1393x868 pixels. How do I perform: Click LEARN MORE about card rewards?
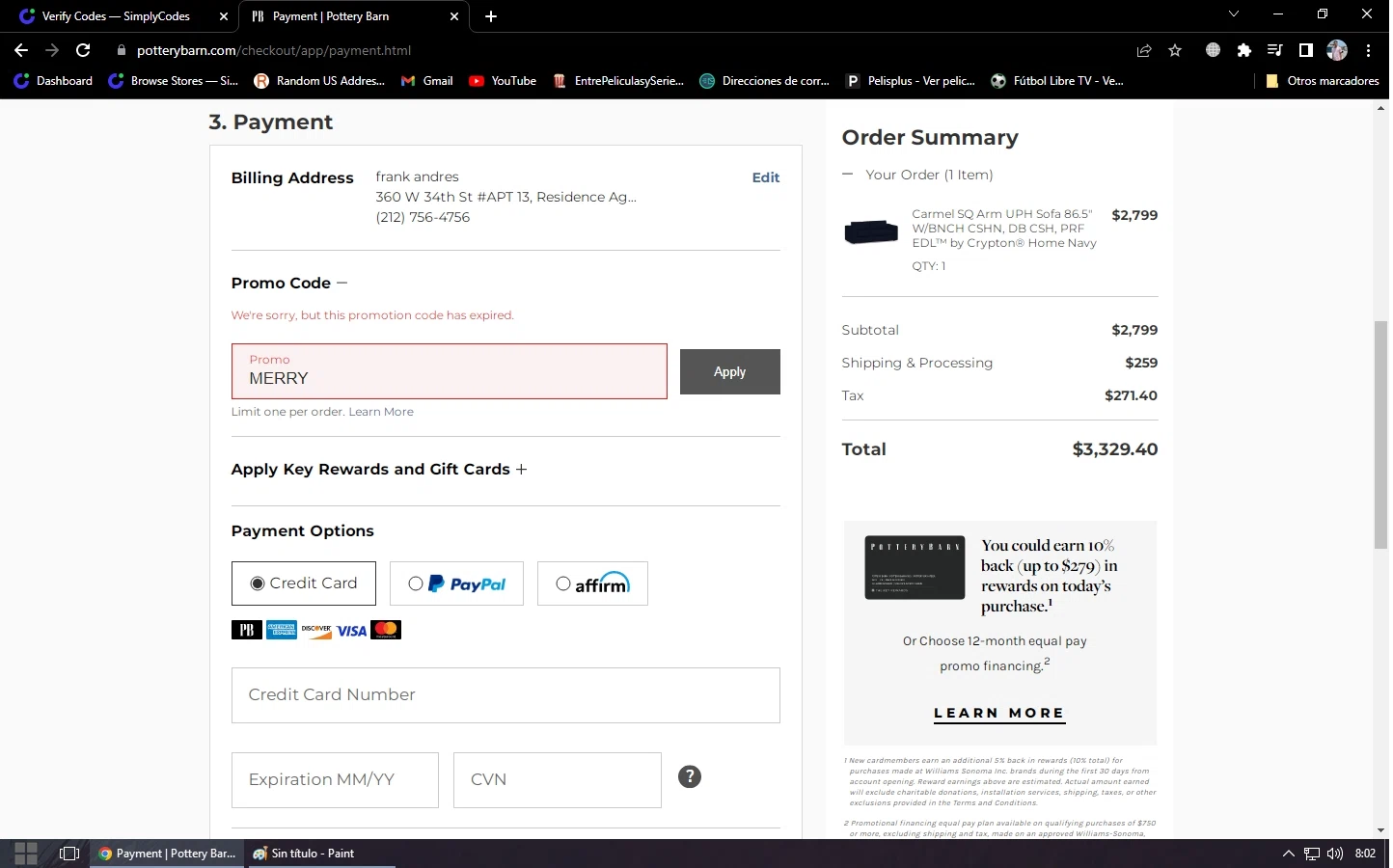[x=999, y=714]
